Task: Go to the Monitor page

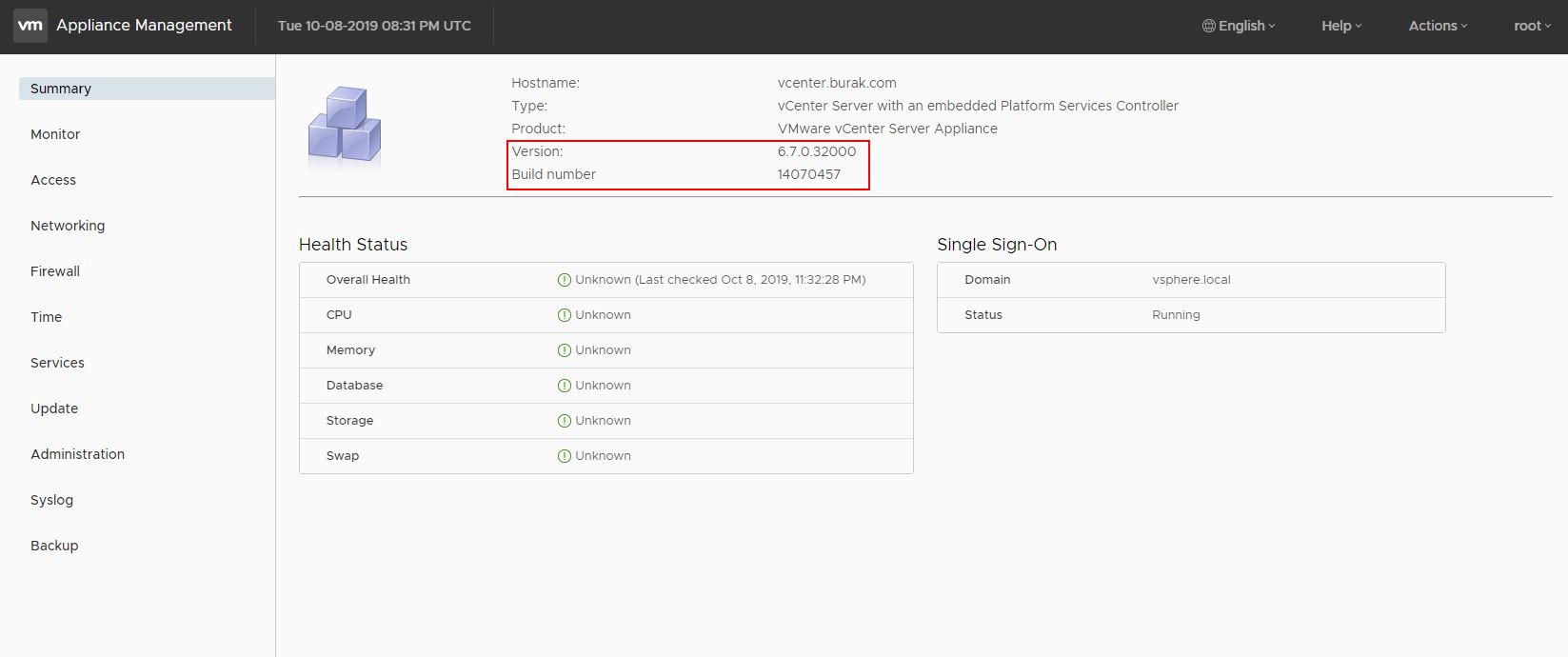Action: pyautogui.click(x=55, y=134)
